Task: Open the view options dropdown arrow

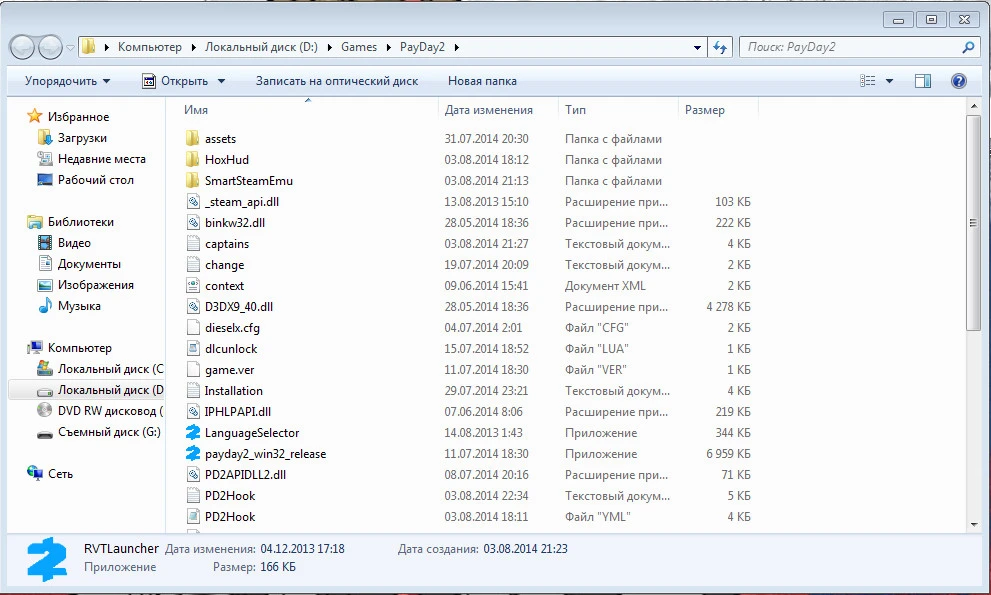Action: pyautogui.click(x=889, y=81)
